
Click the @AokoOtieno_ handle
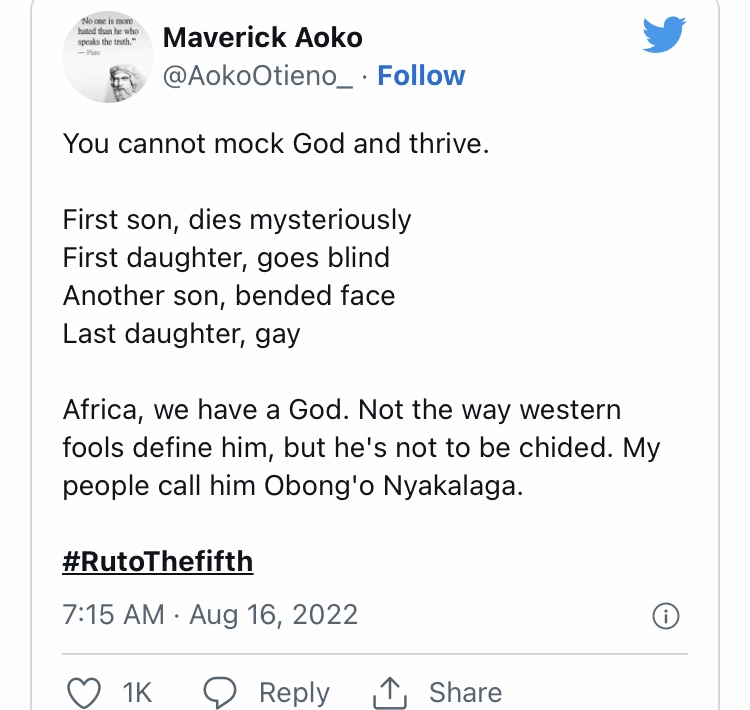258,77
